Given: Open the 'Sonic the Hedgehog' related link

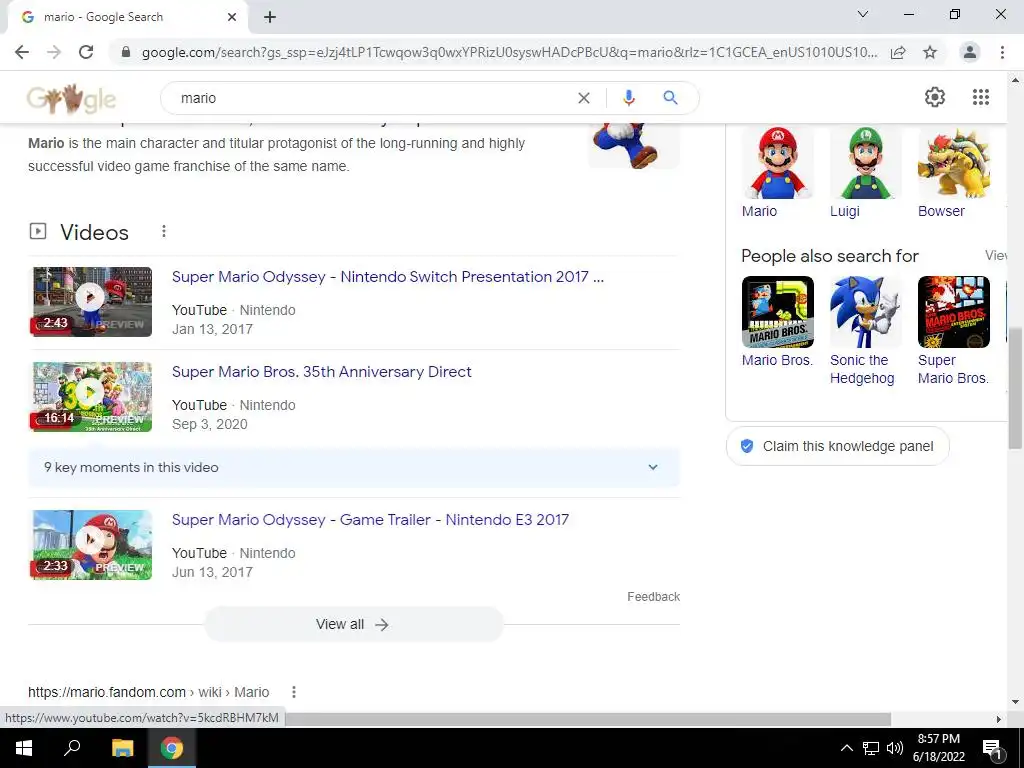Looking at the screenshot, I should 862,369.
